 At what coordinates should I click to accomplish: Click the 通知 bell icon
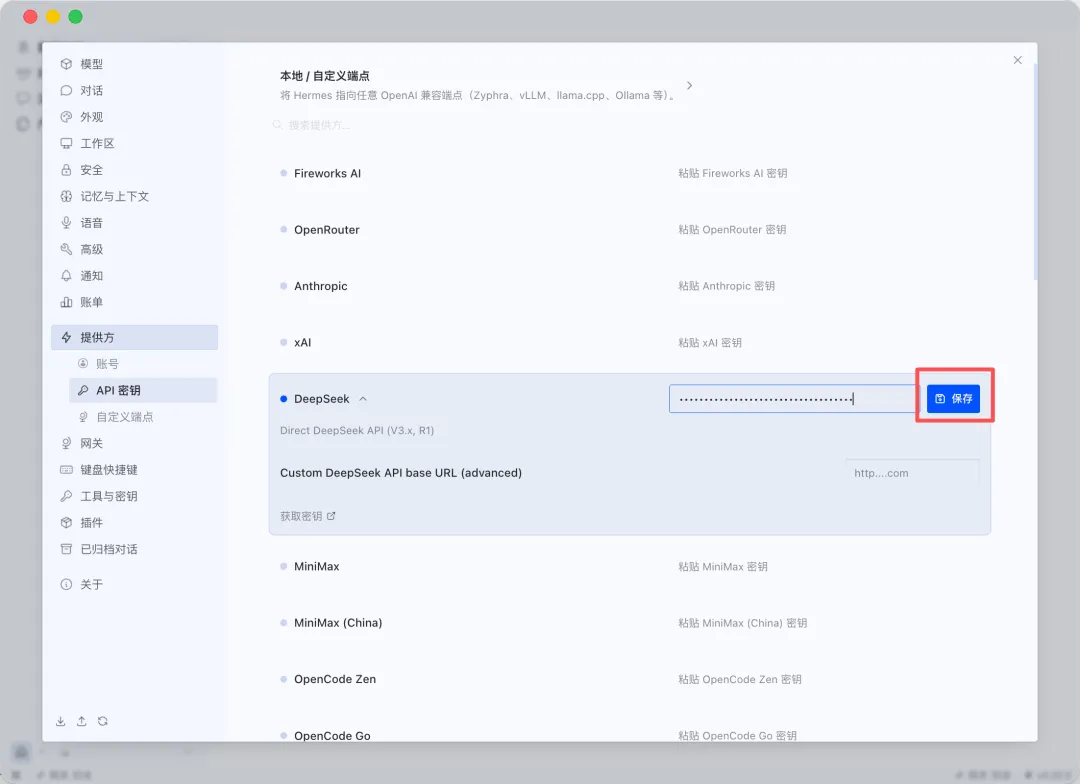tap(66, 276)
